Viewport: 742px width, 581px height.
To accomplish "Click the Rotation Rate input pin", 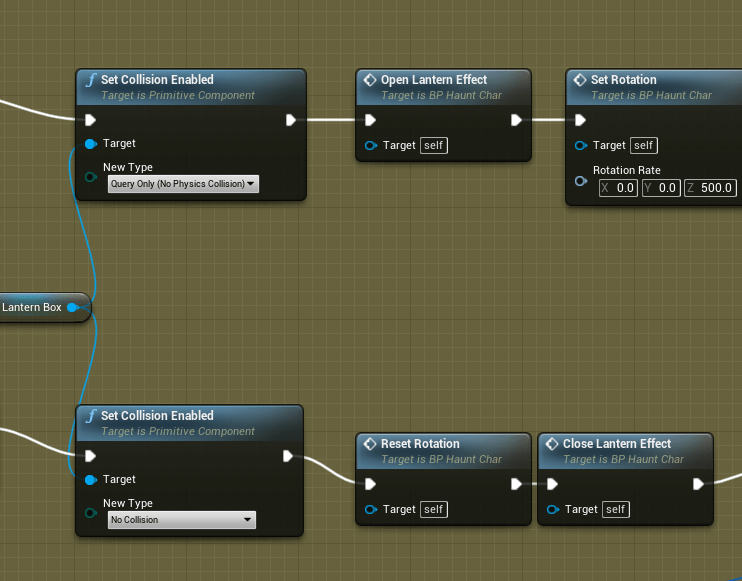I will coord(580,180).
